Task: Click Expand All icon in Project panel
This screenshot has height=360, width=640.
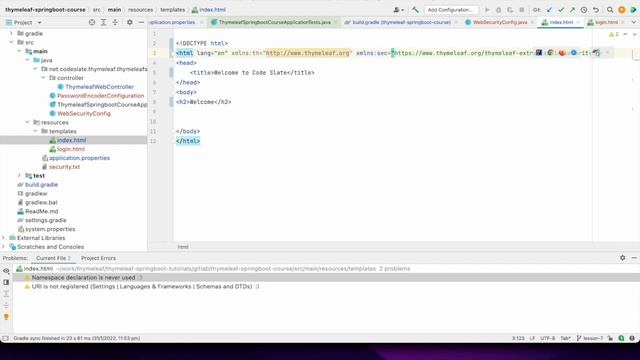Action: coord(103,22)
